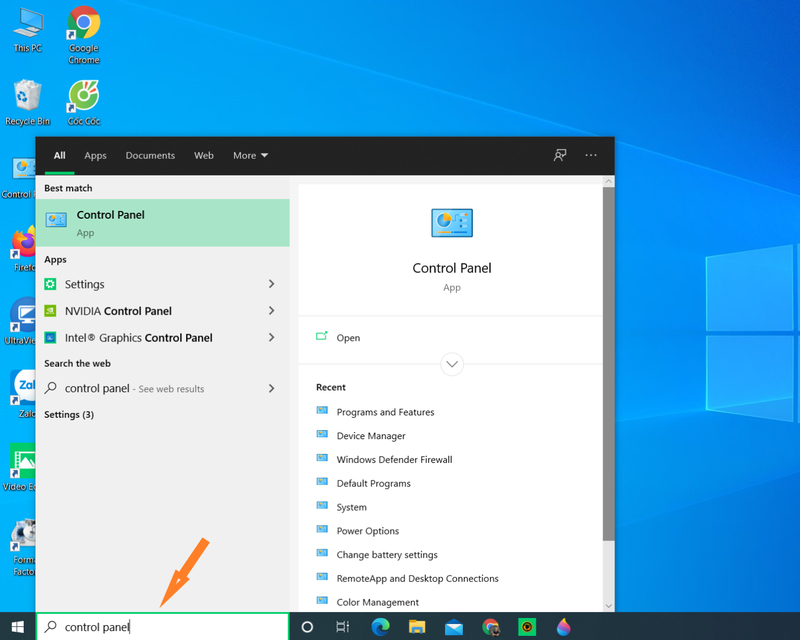Switch to the Apps search tab
The height and width of the screenshot is (640, 800).
pyautogui.click(x=95, y=156)
